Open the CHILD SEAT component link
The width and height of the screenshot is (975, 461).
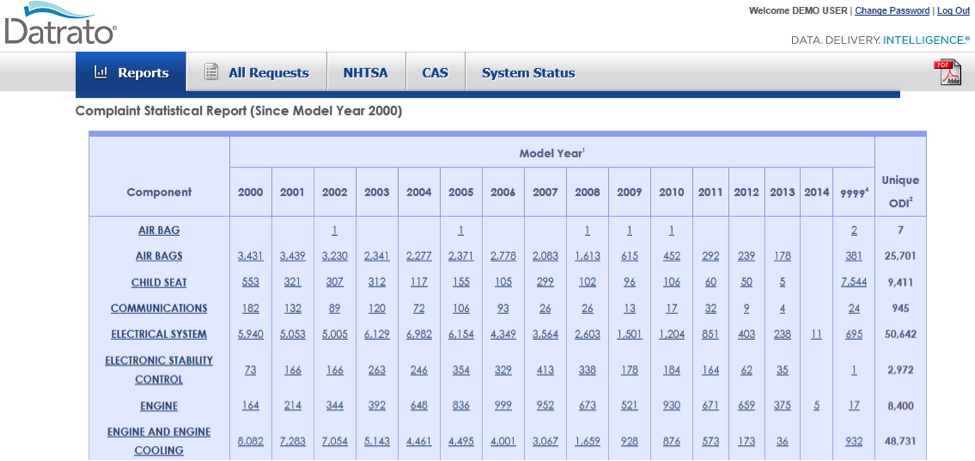159,282
